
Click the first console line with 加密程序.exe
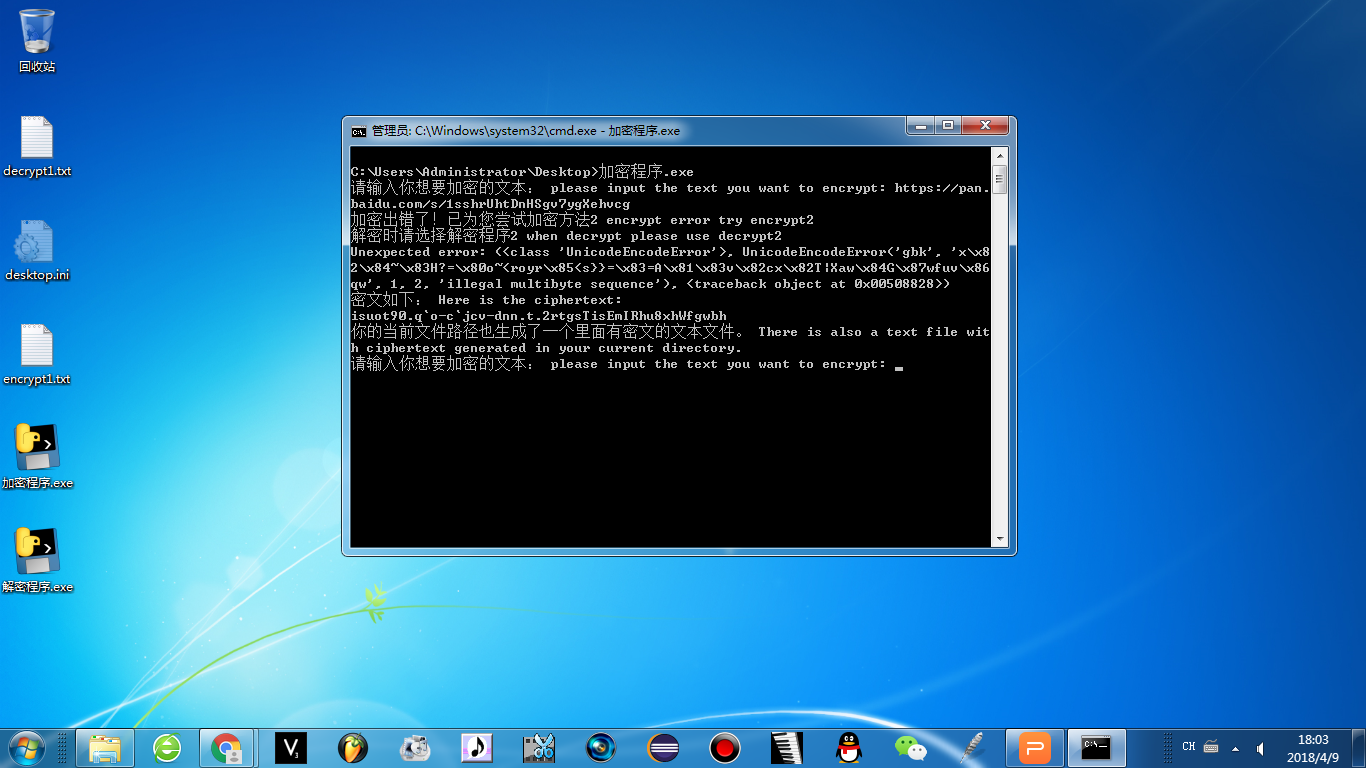[522, 172]
